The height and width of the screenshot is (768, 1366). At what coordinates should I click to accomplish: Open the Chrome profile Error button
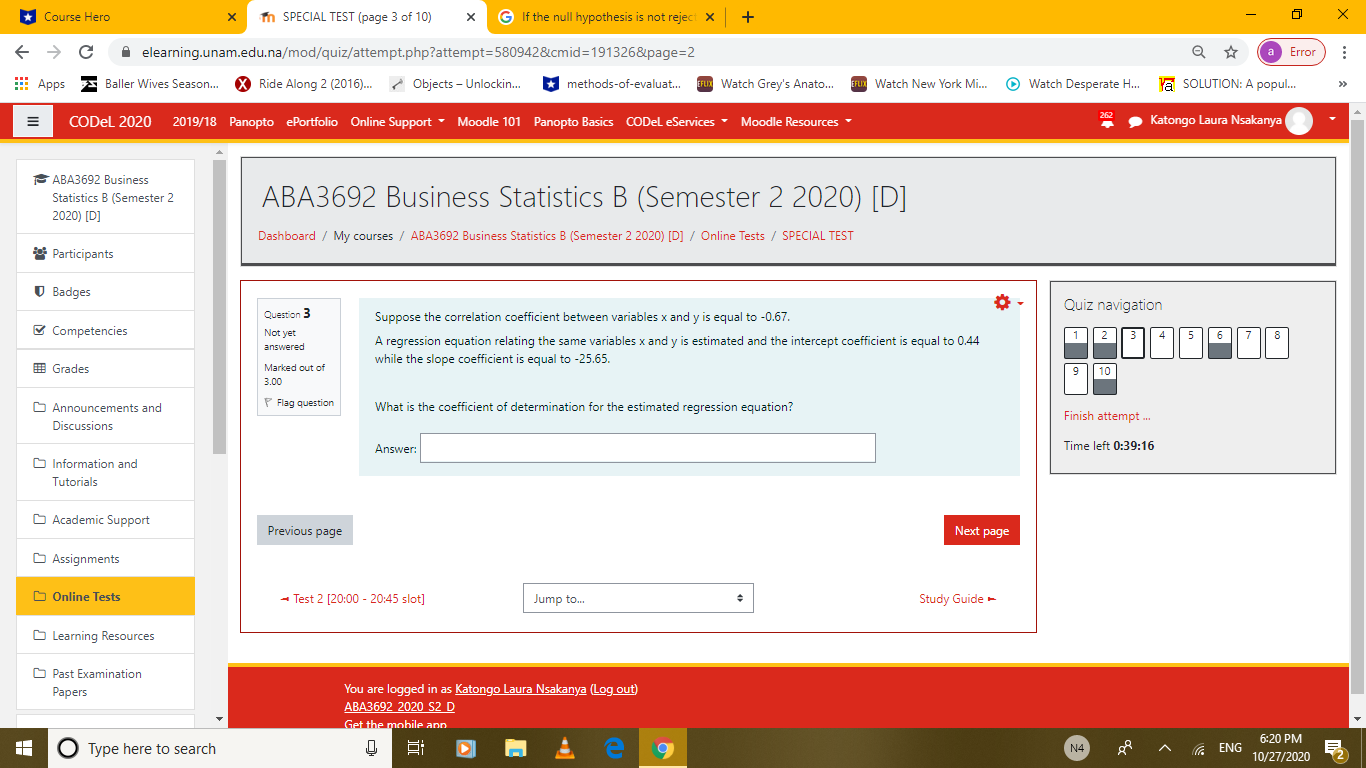(1291, 52)
